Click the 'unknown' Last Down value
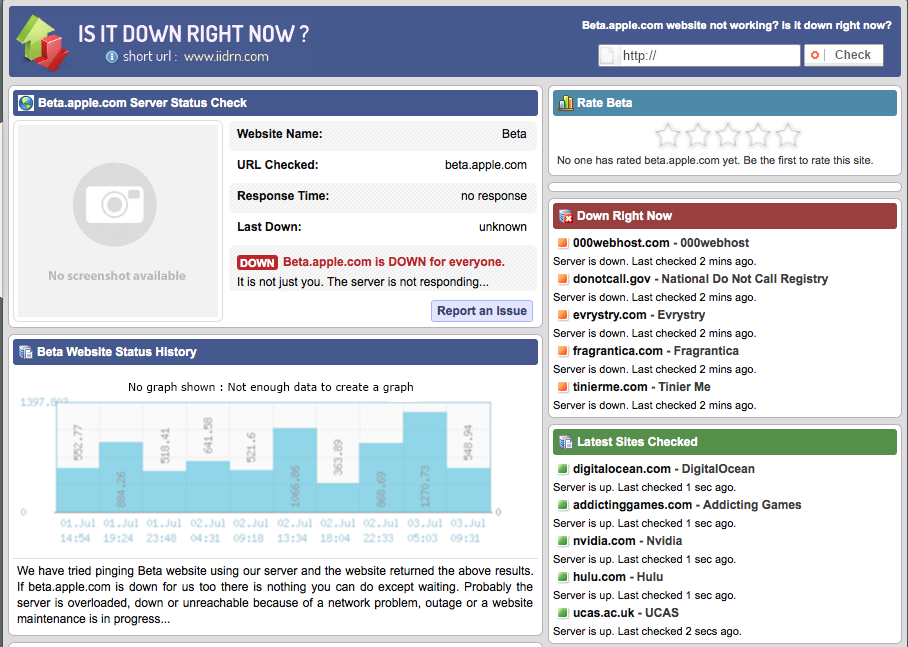Screen dimensions: 908x647 click(x=503, y=227)
